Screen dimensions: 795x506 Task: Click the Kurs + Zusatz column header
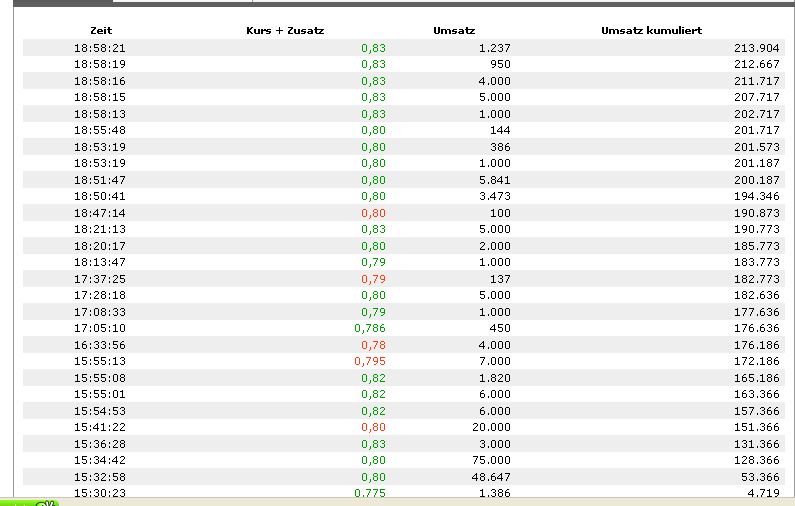pos(285,30)
